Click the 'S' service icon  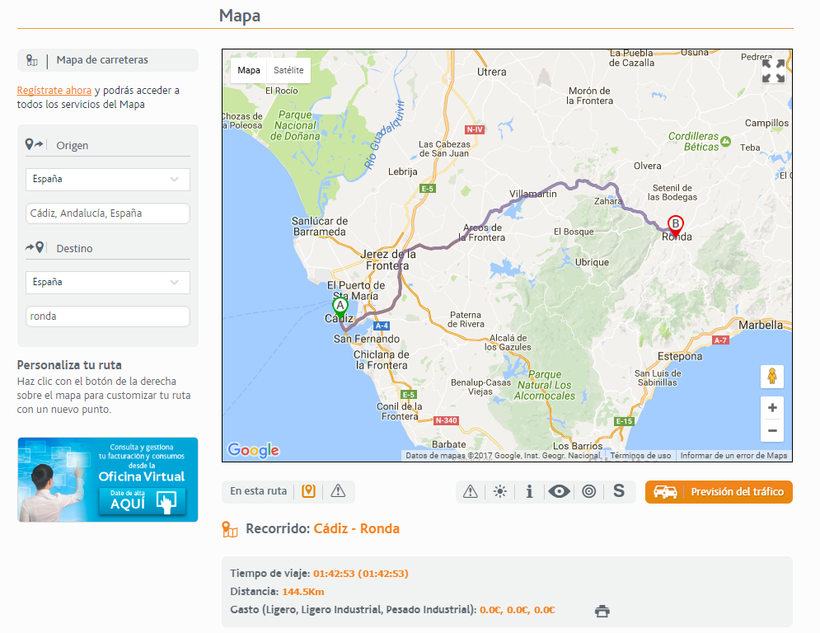(x=619, y=492)
